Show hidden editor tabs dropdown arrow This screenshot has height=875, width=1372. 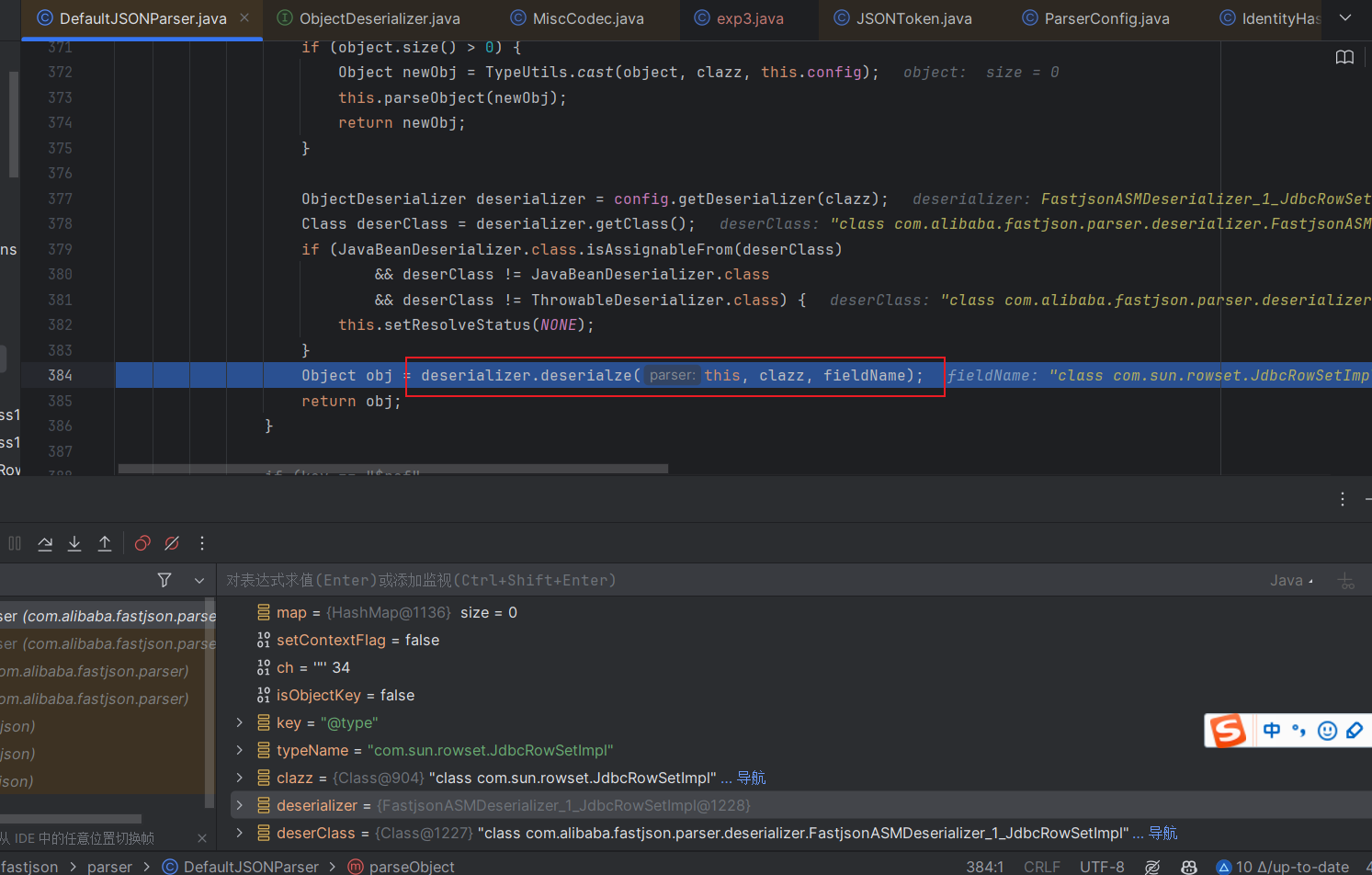pyautogui.click(x=1345, y=17)
